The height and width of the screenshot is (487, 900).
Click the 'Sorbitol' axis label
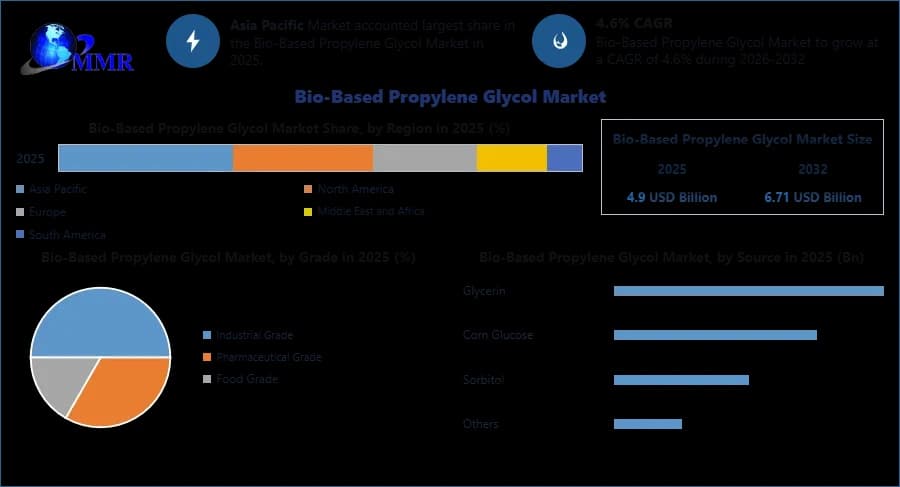point(484,380)
